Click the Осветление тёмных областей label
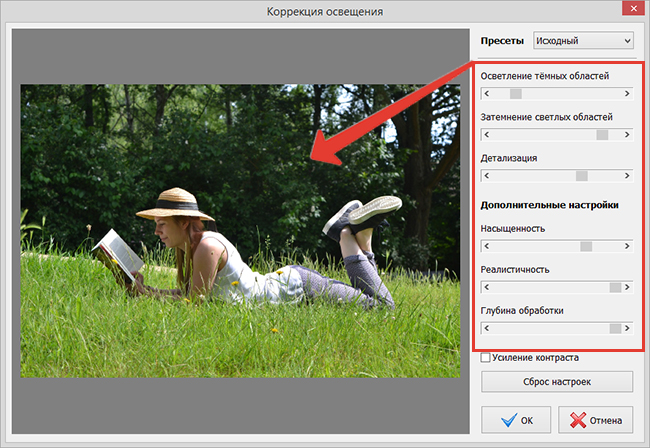Viewport: 650px width, 448px height. coord(545,76)
